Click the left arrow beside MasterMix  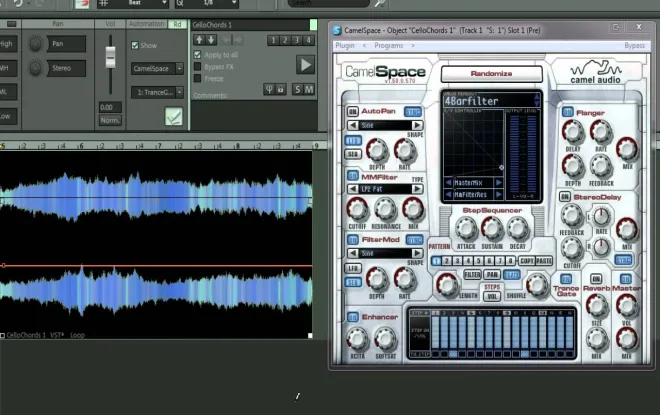click(449, 183)
